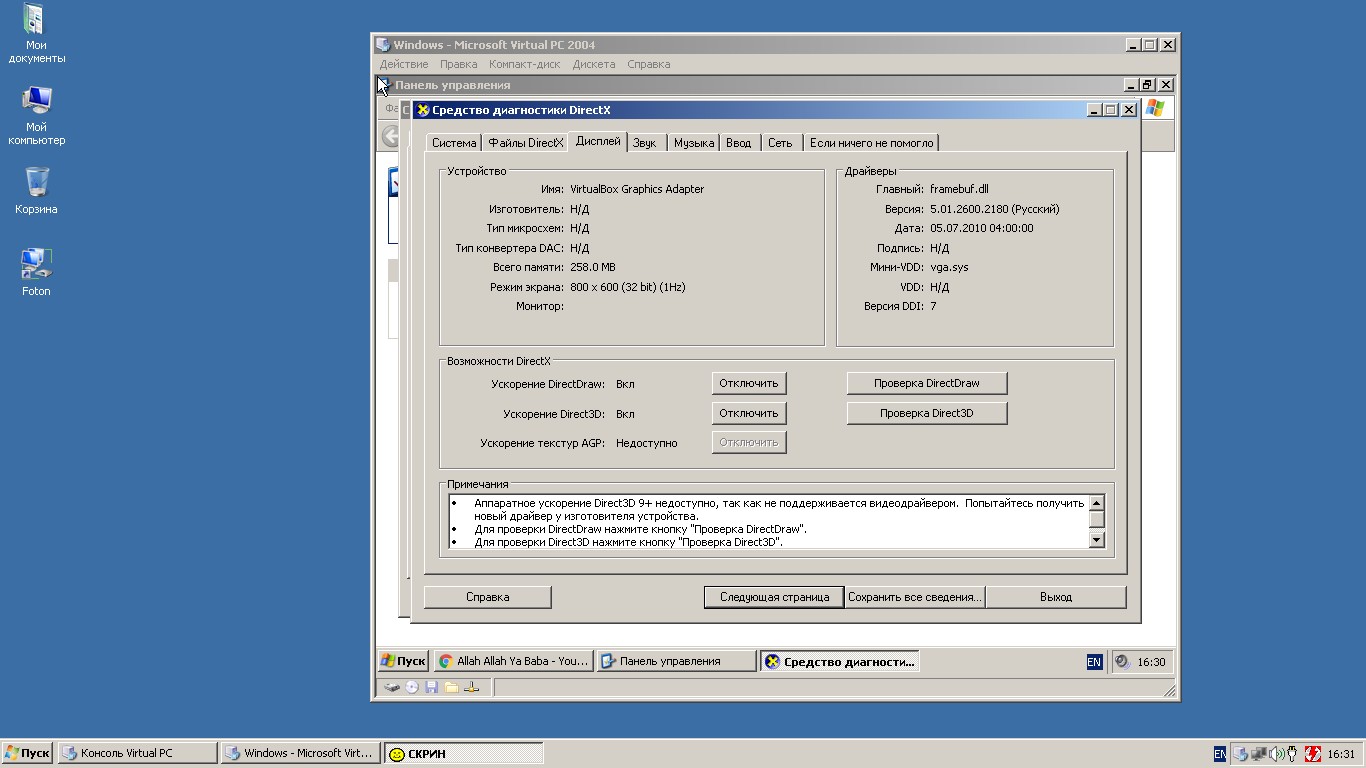Screen dimensions: 1366x768
Task: Click the guest EN language indicator
Action: click(1094, 661)
